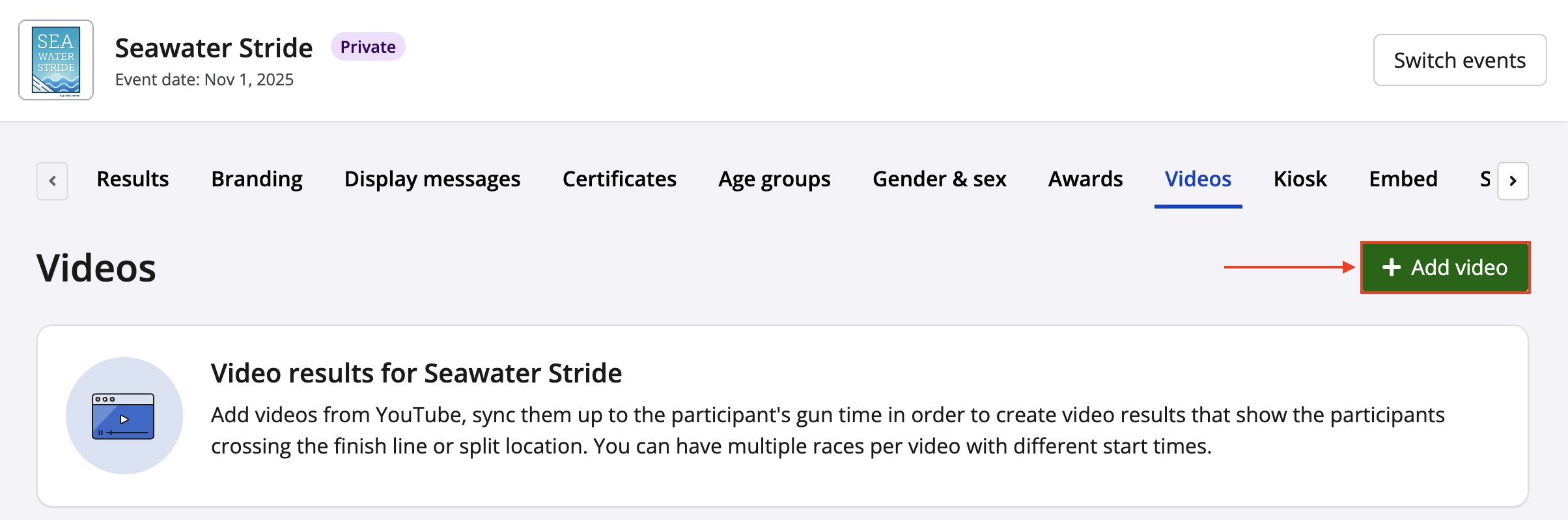This screenshot has width=1568, height=520.
Task: Click the Switch events button
Action: point(1459,60)
